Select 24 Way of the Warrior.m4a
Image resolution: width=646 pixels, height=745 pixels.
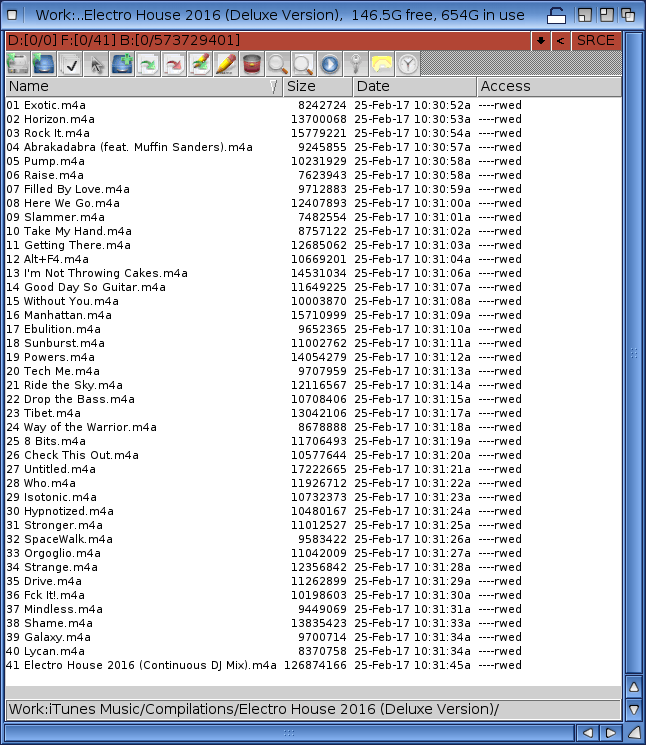[81, 427]
